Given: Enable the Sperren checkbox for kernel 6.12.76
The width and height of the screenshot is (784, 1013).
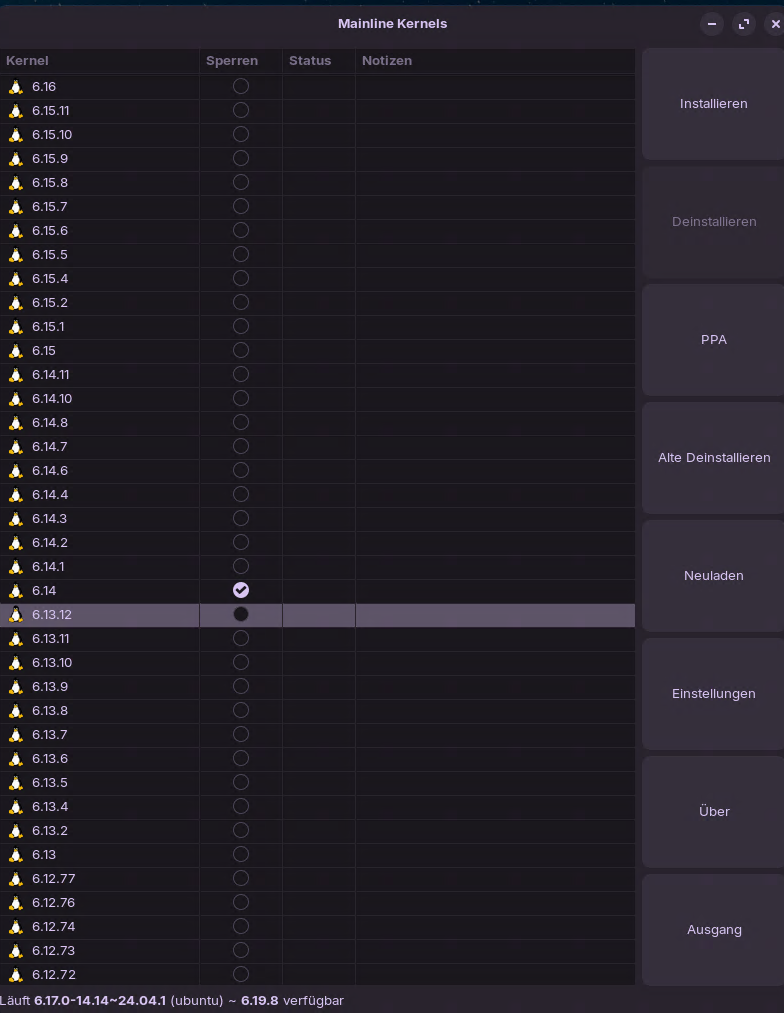Looking at the screenshot, I should [241, 902].
